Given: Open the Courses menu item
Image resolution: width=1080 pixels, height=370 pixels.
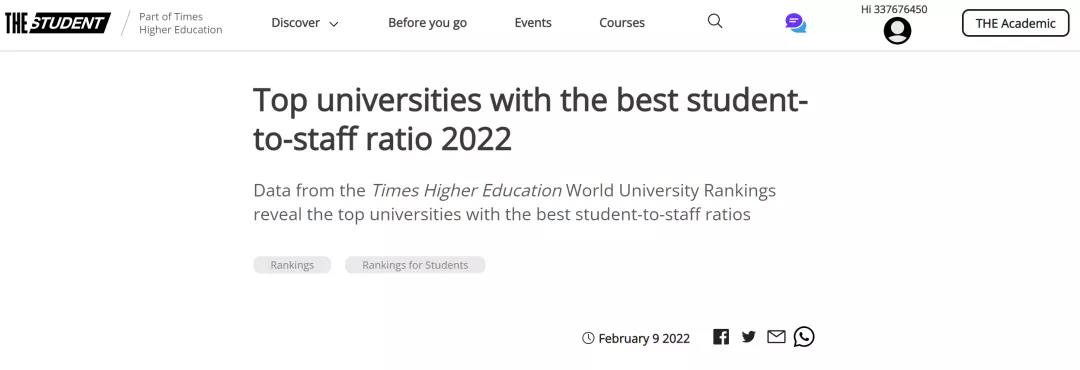Looking at the screenshot, I should pos(621,23).
